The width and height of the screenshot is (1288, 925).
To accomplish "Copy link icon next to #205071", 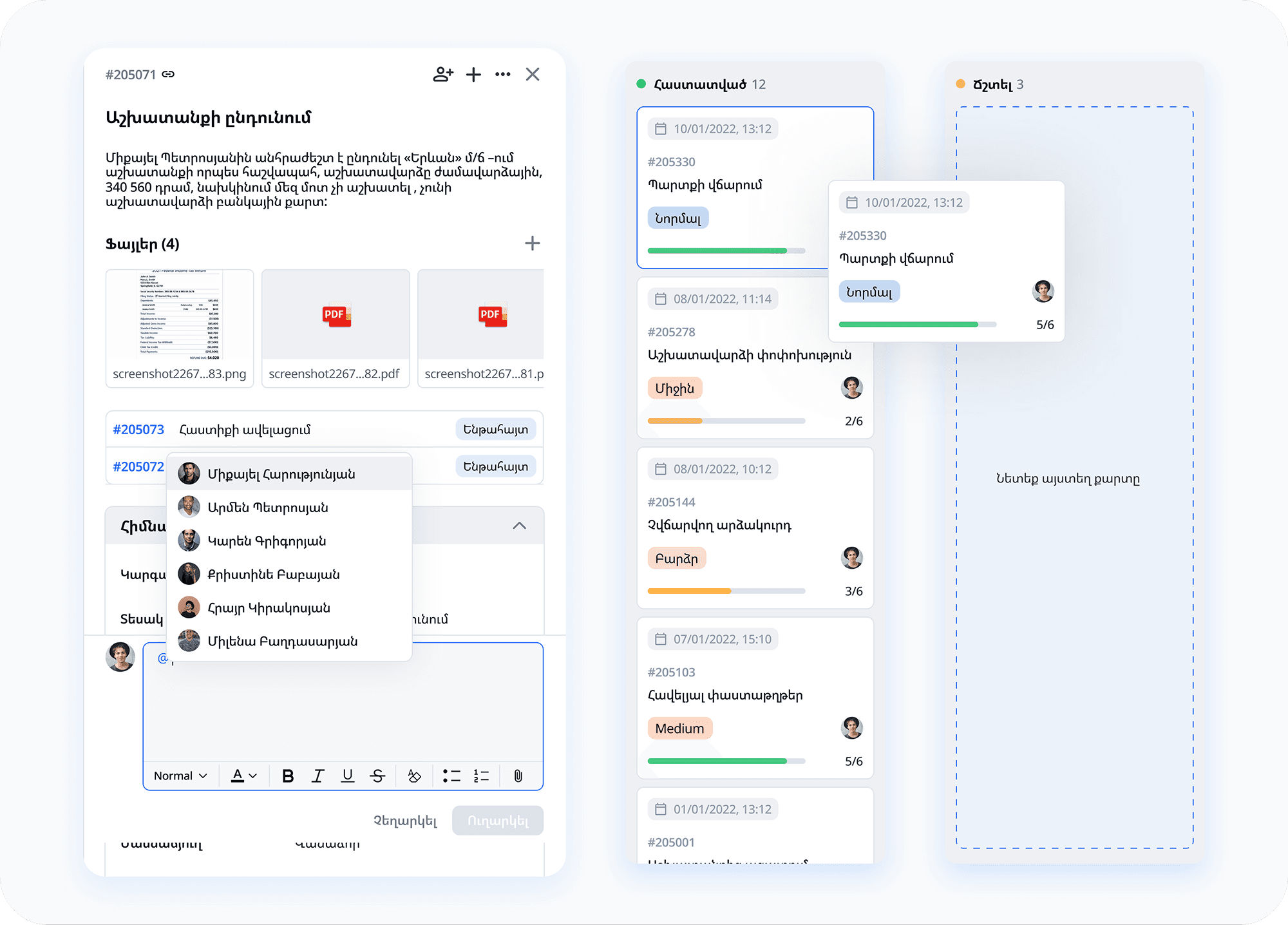I will pos(169,75).
